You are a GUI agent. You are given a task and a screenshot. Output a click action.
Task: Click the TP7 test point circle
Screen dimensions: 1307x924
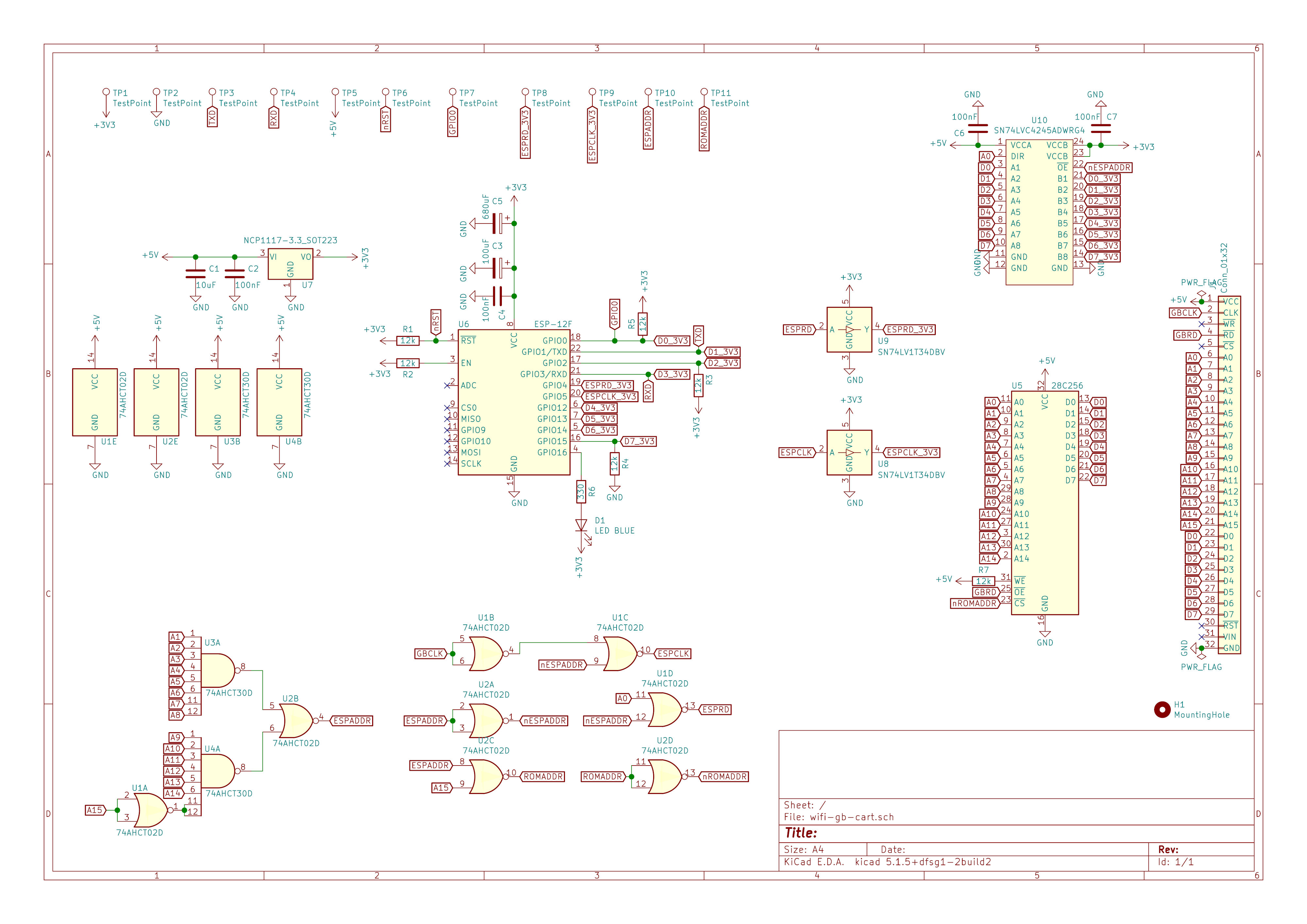pos(453,92)
